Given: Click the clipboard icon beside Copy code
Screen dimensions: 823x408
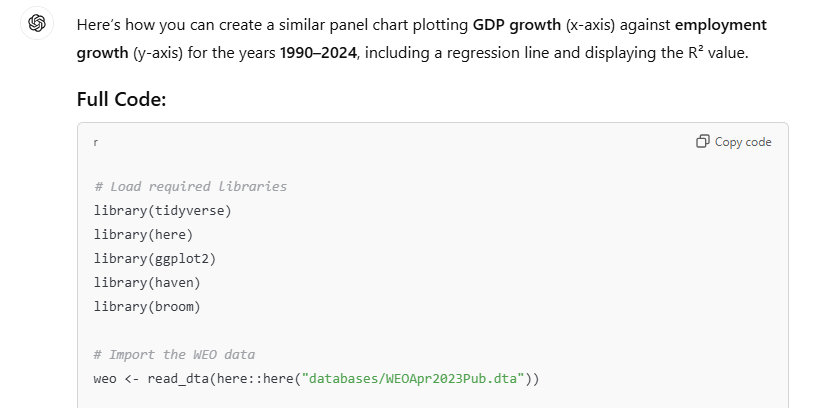Looking at the screenshot, I should (x=703, y=141).
